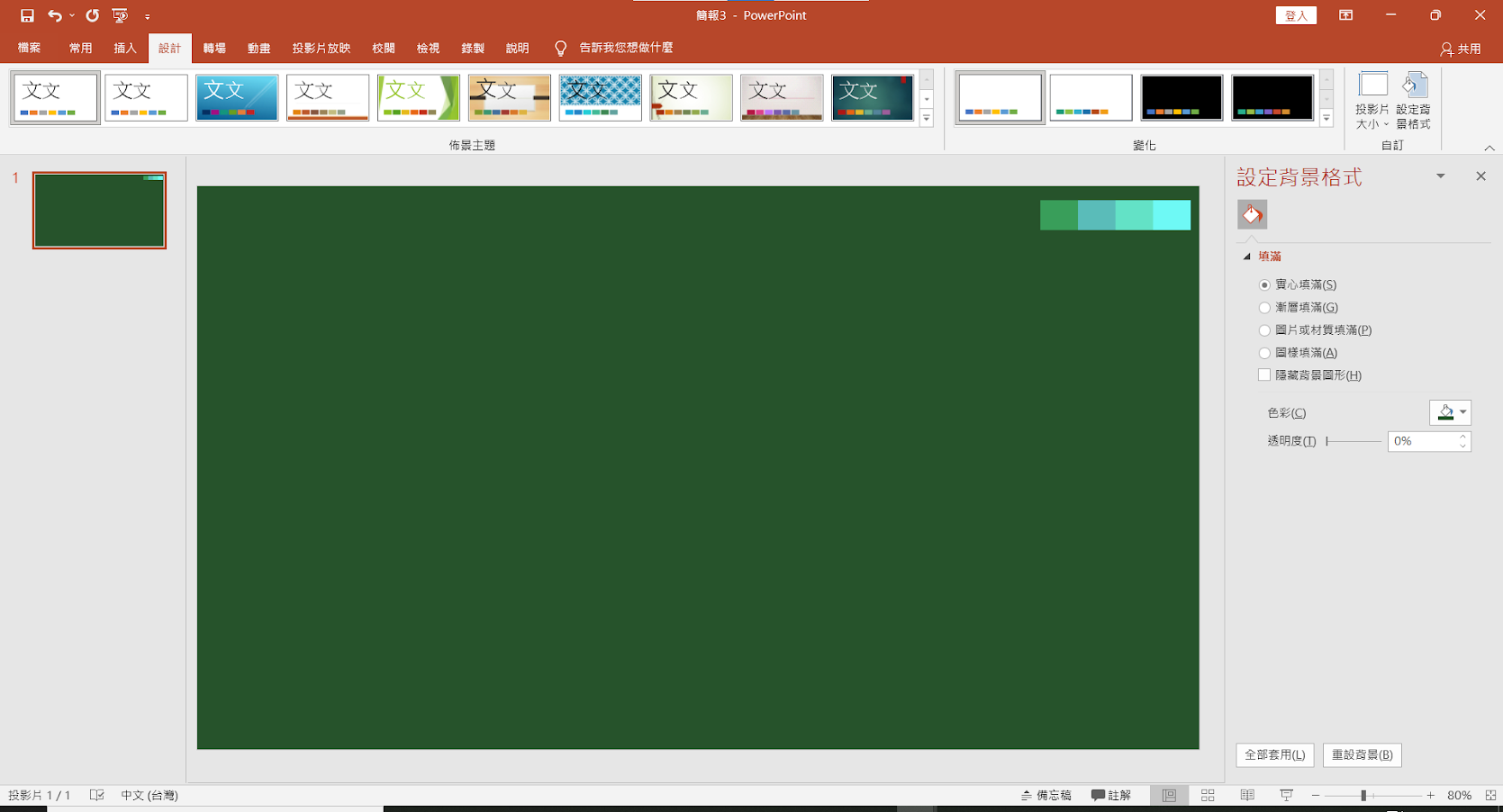
Task: Select the last black variant thumbnail
Action: [1272, 97]
